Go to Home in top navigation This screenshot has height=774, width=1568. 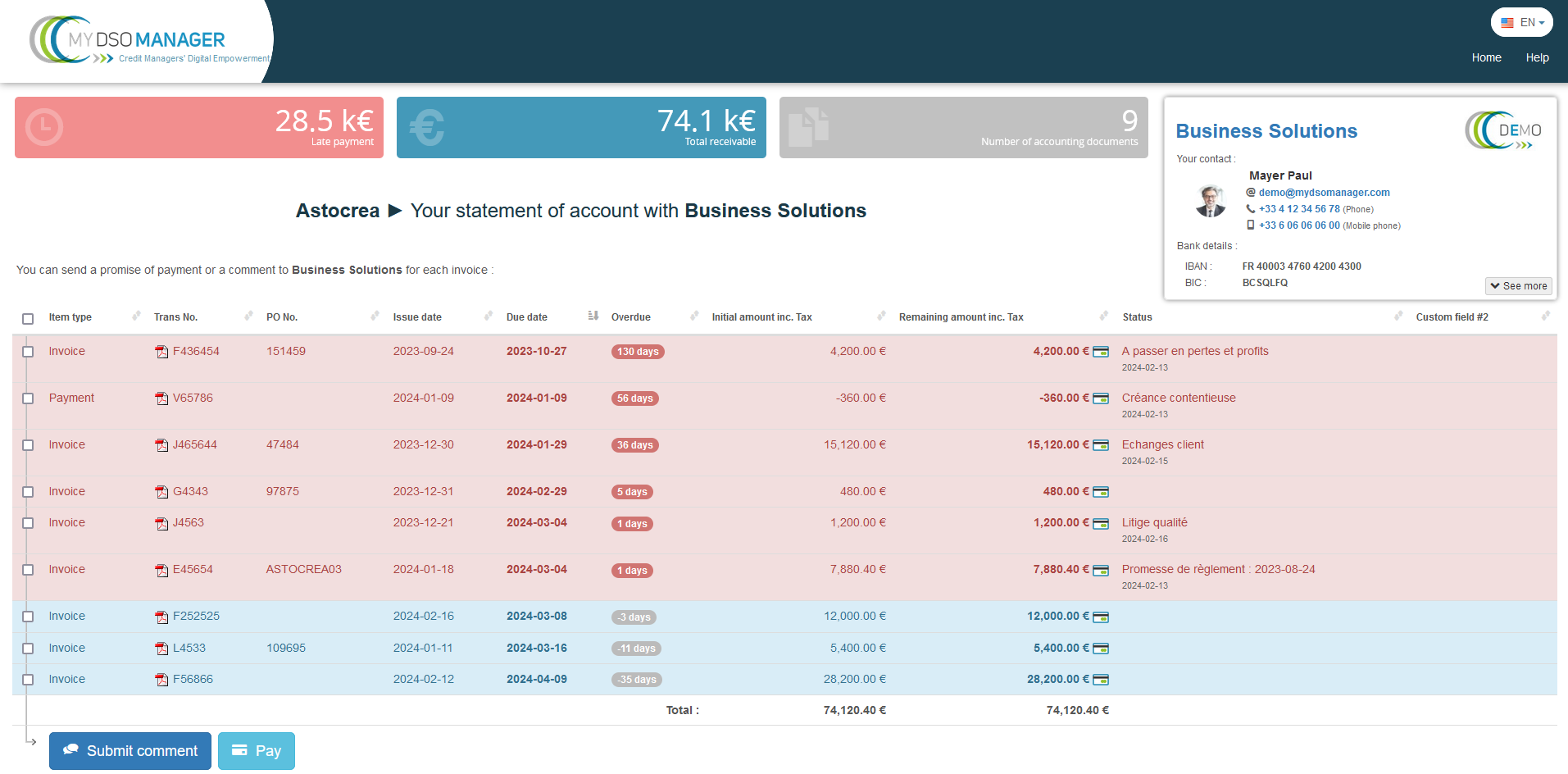1486,57
